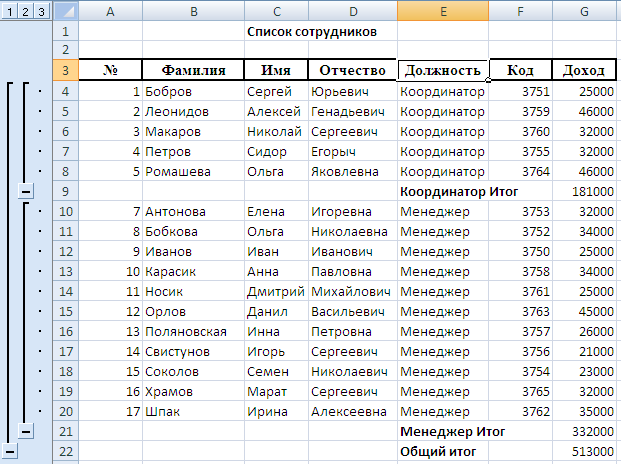Select the cell Алексеевна
The image size is (621, 464).
(353, 411)
